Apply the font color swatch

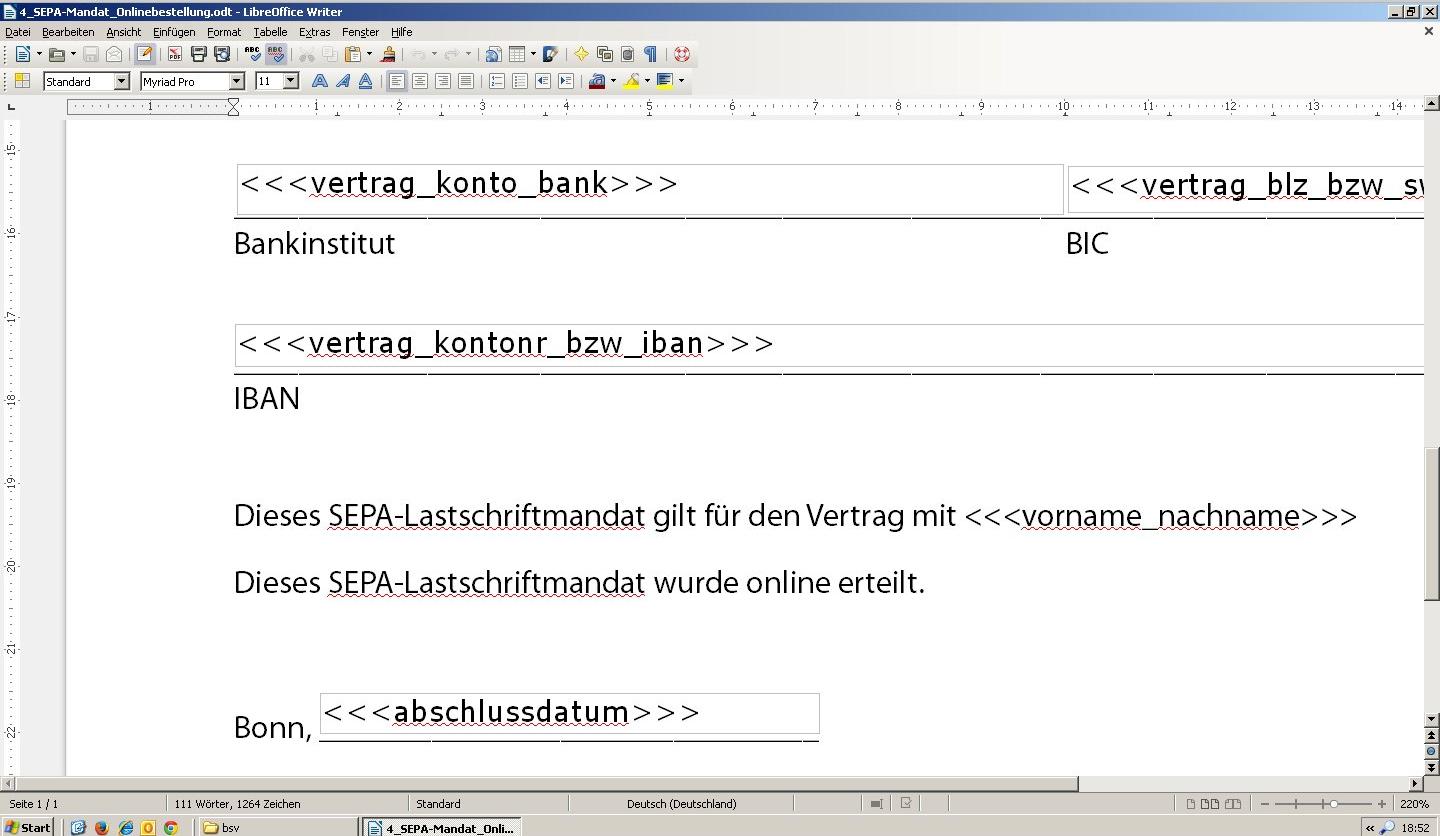597,81
